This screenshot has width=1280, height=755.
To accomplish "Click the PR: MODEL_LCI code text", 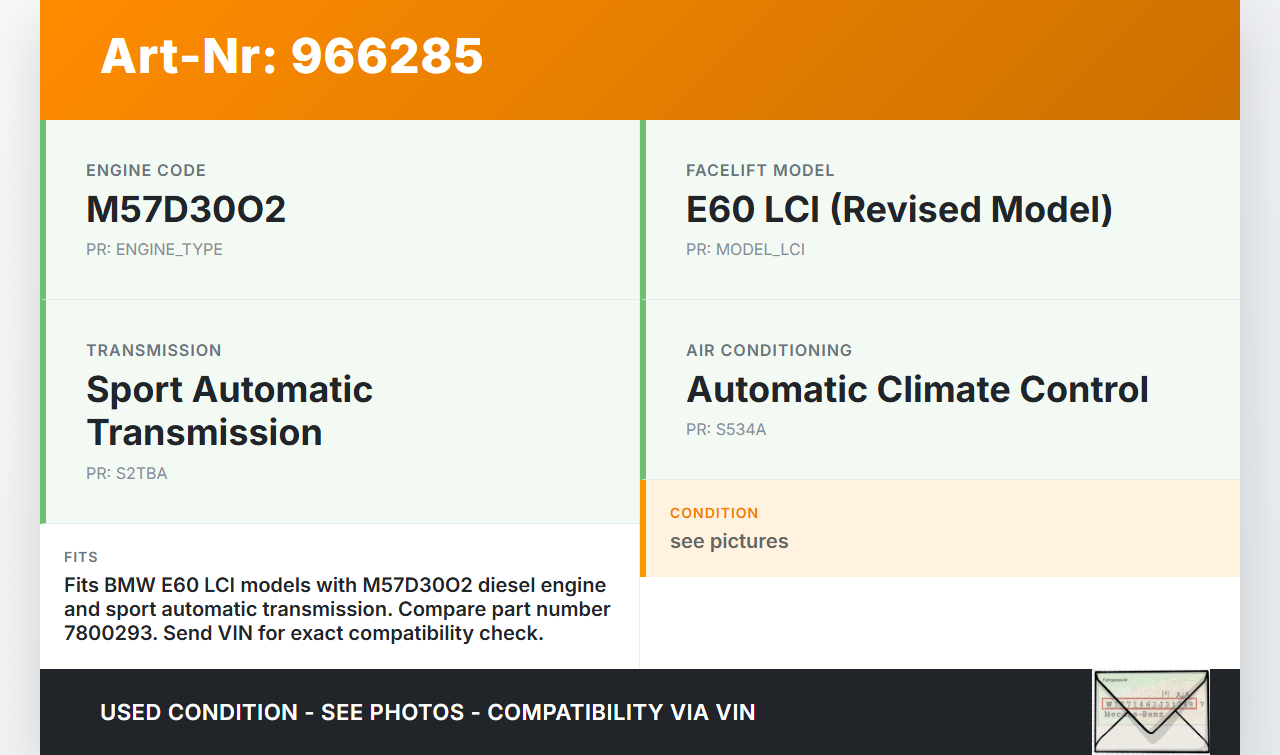I will pyautogui.click(x=745, y=249).
